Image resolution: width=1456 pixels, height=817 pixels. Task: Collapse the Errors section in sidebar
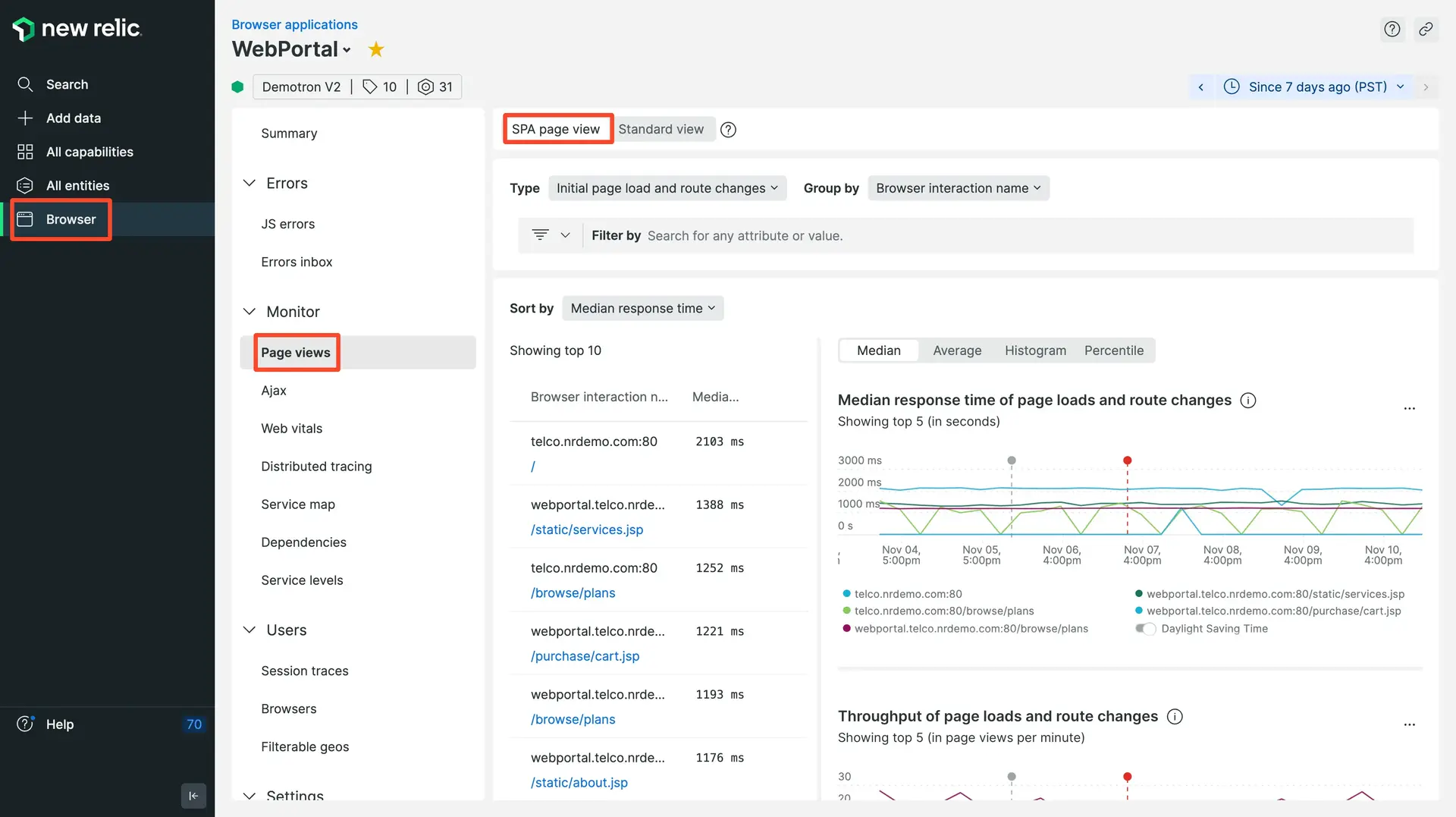[x=249, y=183]
